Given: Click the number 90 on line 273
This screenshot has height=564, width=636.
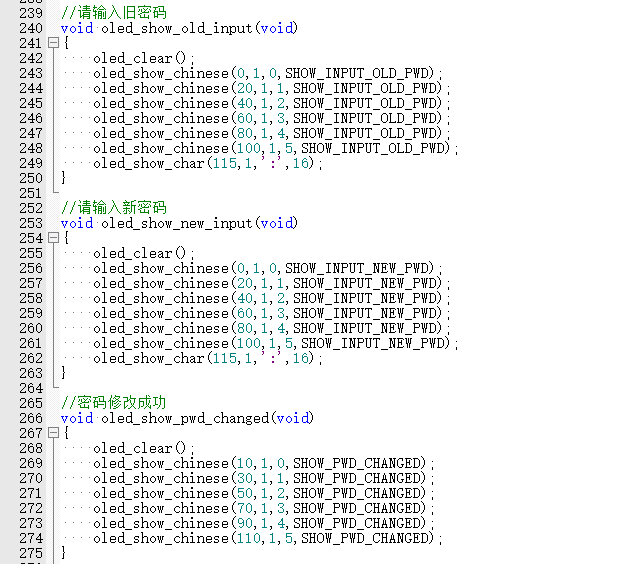Looking at the screenshot, I should point(245,523).
